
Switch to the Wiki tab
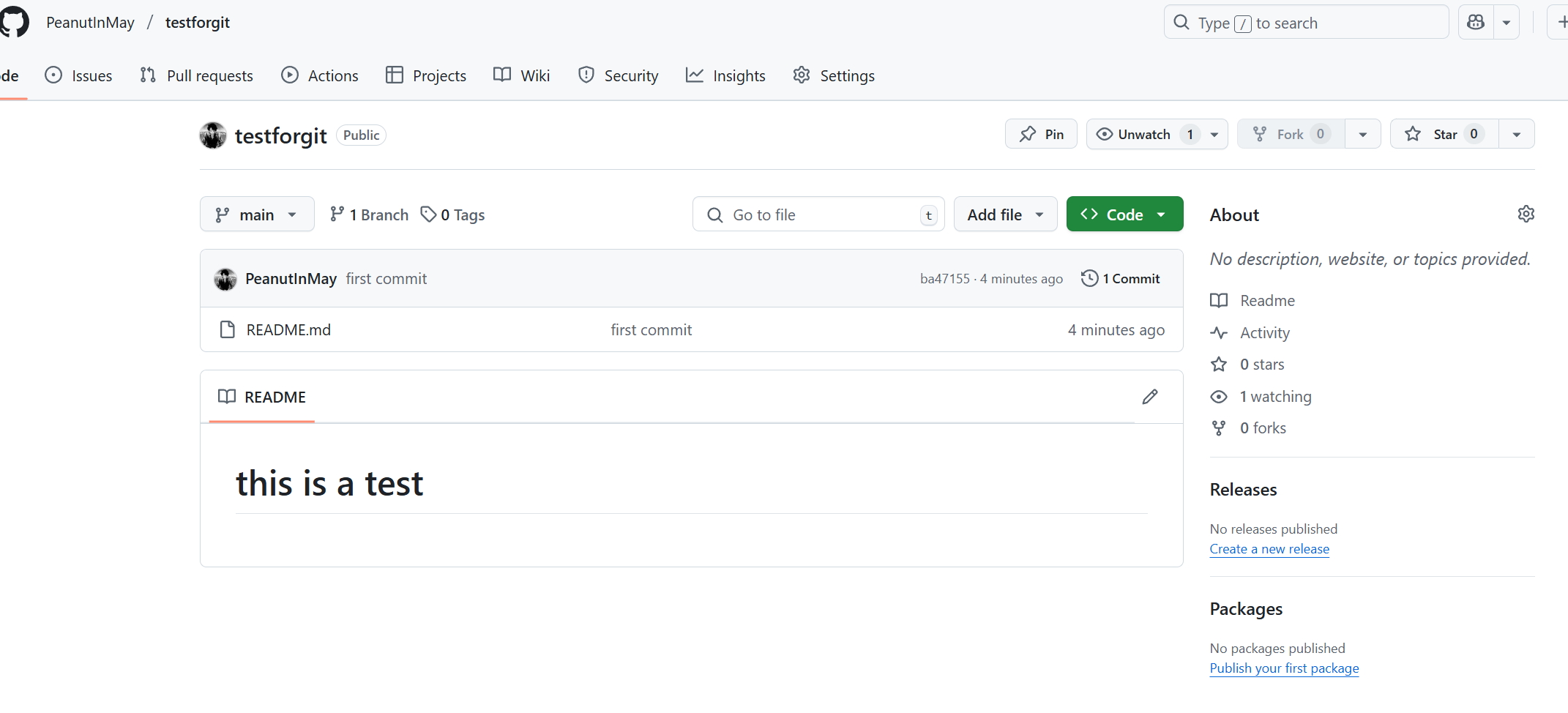(522, 75)
